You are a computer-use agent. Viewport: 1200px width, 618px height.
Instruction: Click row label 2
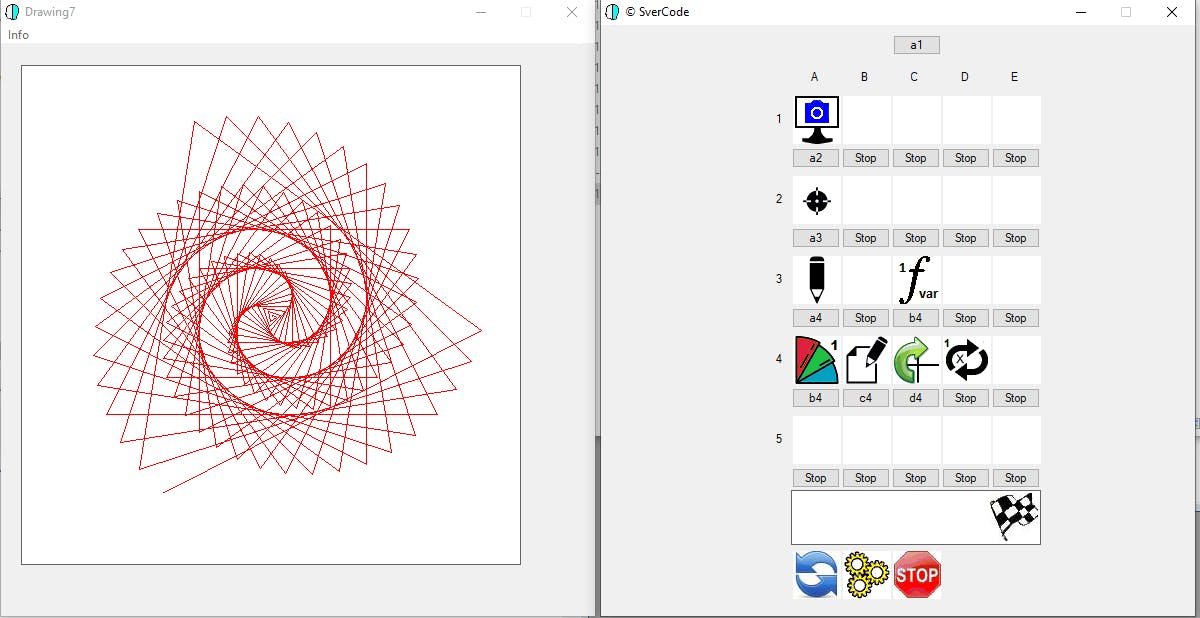pos(779,199)
